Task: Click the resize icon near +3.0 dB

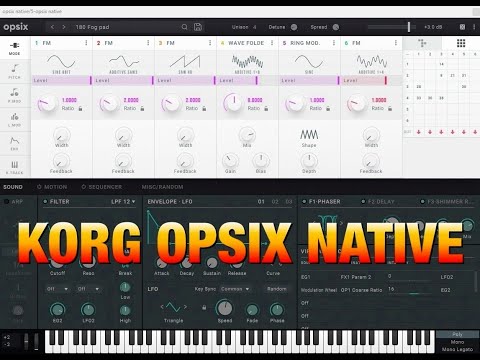Action: [x=462, y=27]
